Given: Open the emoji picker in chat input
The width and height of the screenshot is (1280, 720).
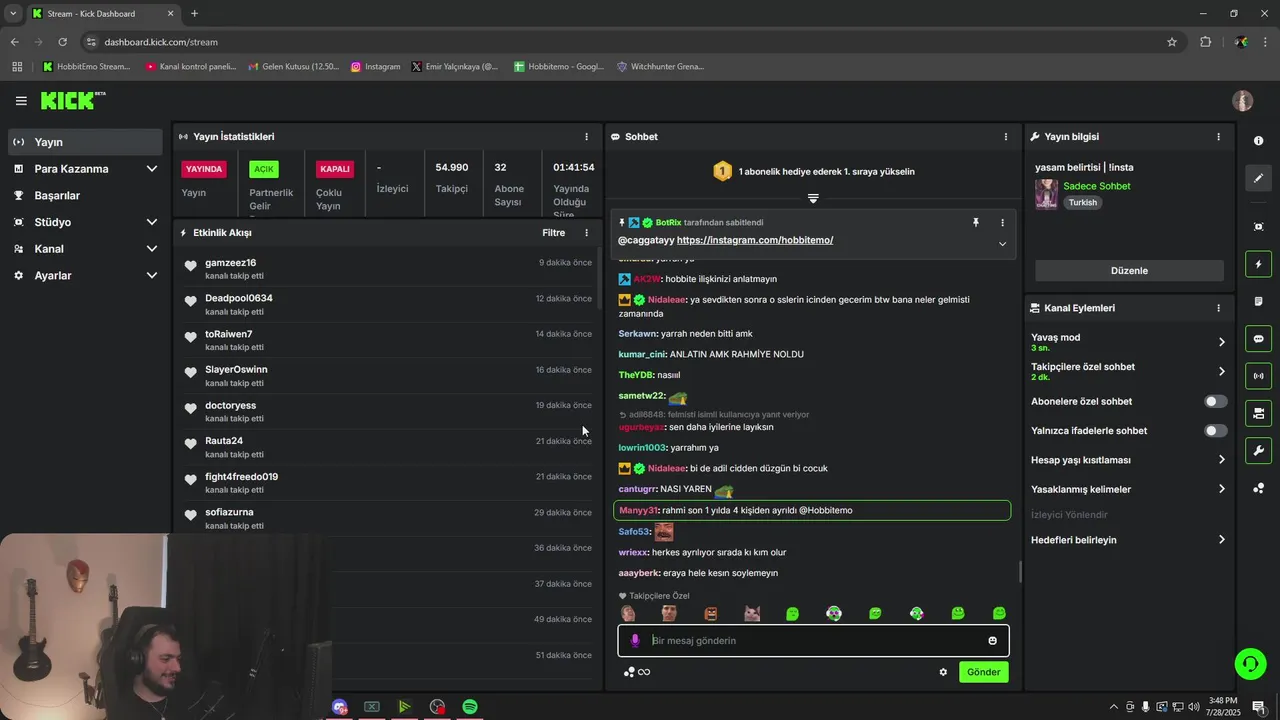Looking at the screenshot, I should [x=992, y=641].
